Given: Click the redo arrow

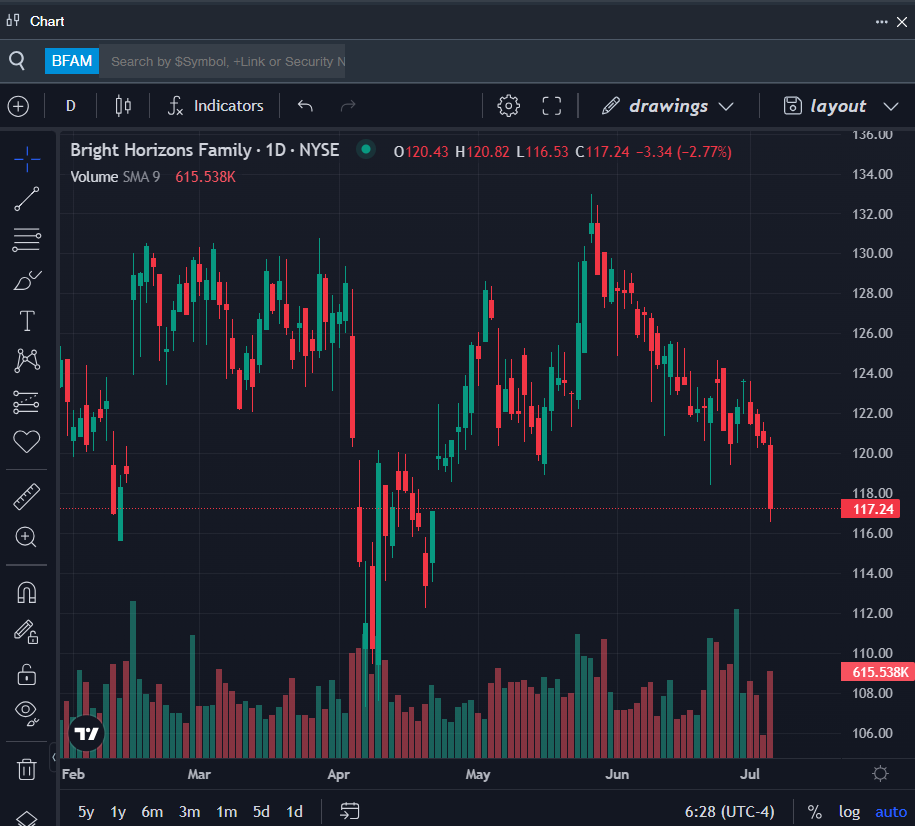Looking at the screenshot, I should point(348,106).
